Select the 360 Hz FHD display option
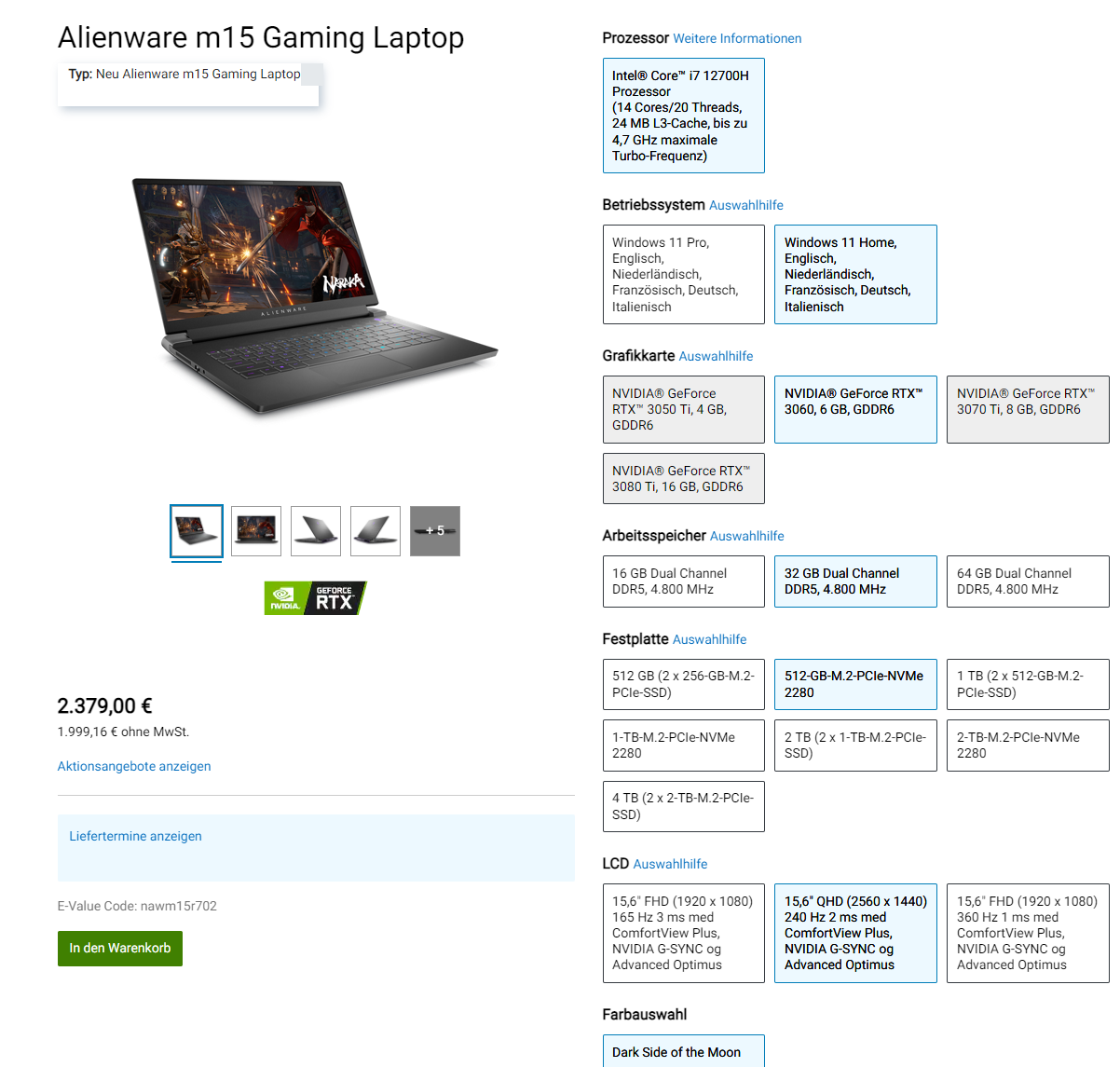 (x=1028, y=933)
